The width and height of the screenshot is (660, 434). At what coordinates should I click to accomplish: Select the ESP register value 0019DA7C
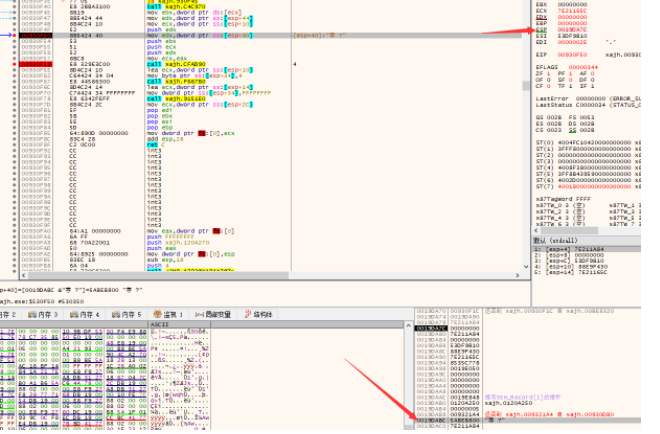[572, 29]
